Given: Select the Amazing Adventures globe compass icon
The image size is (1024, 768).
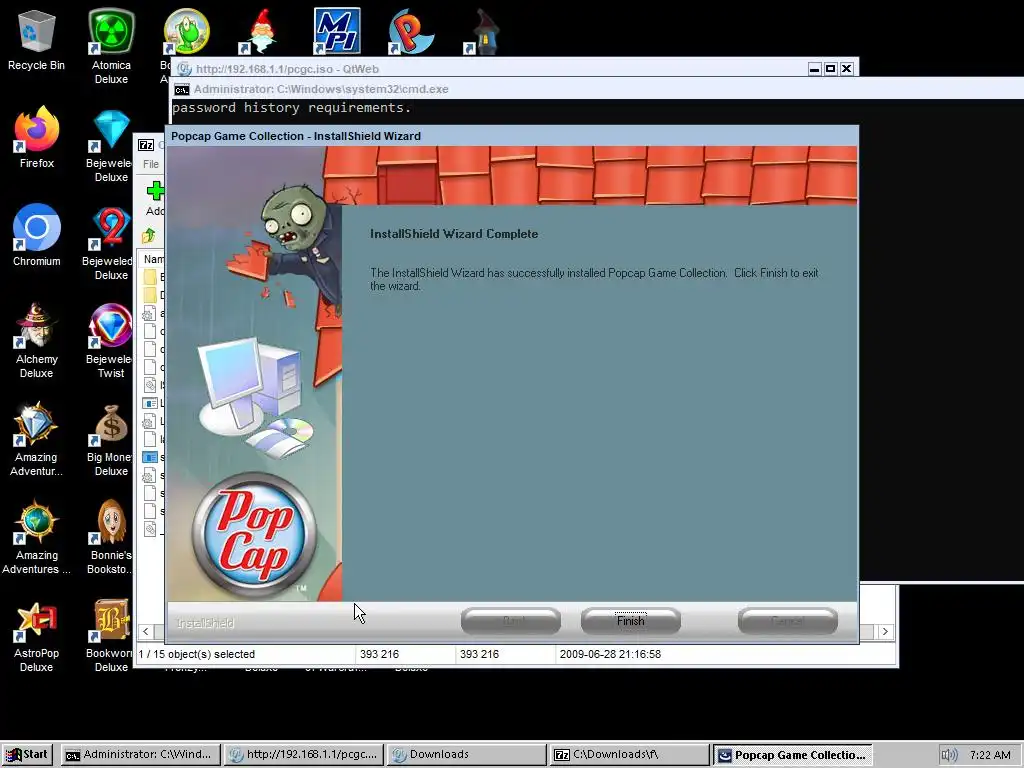Looking at the screenshot, I should pos(37,537).
